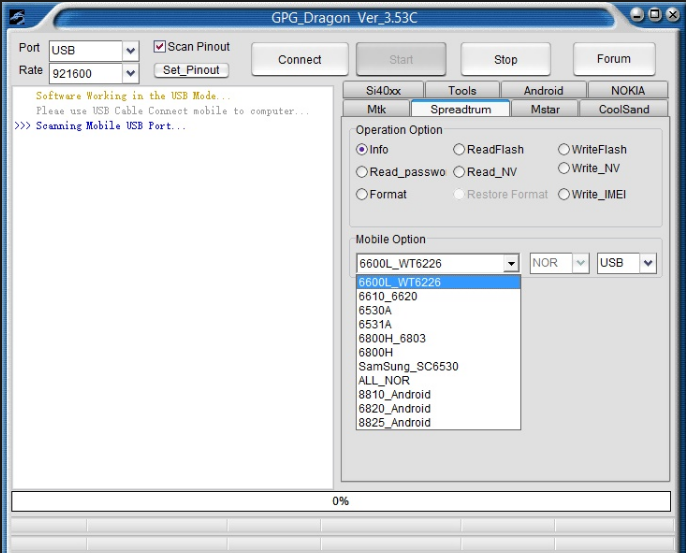686x553 pixels.
Task: Choose the ReadFlash operation
Action: (458, 150)
